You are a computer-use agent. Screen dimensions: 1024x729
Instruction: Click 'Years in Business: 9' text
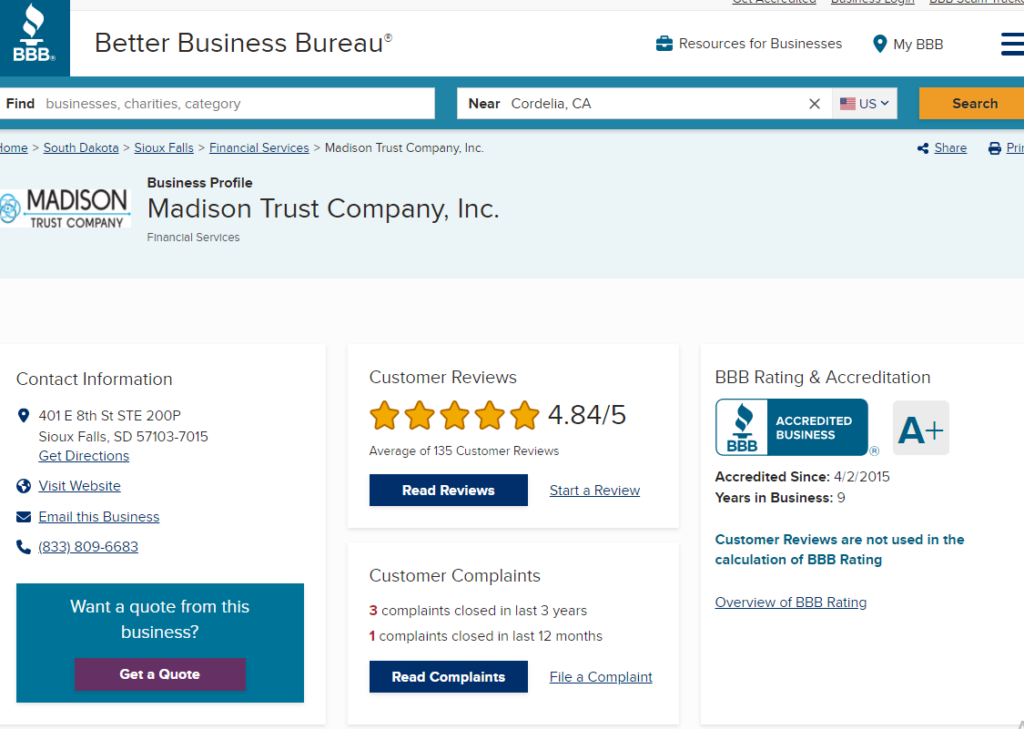pos(780,498)
